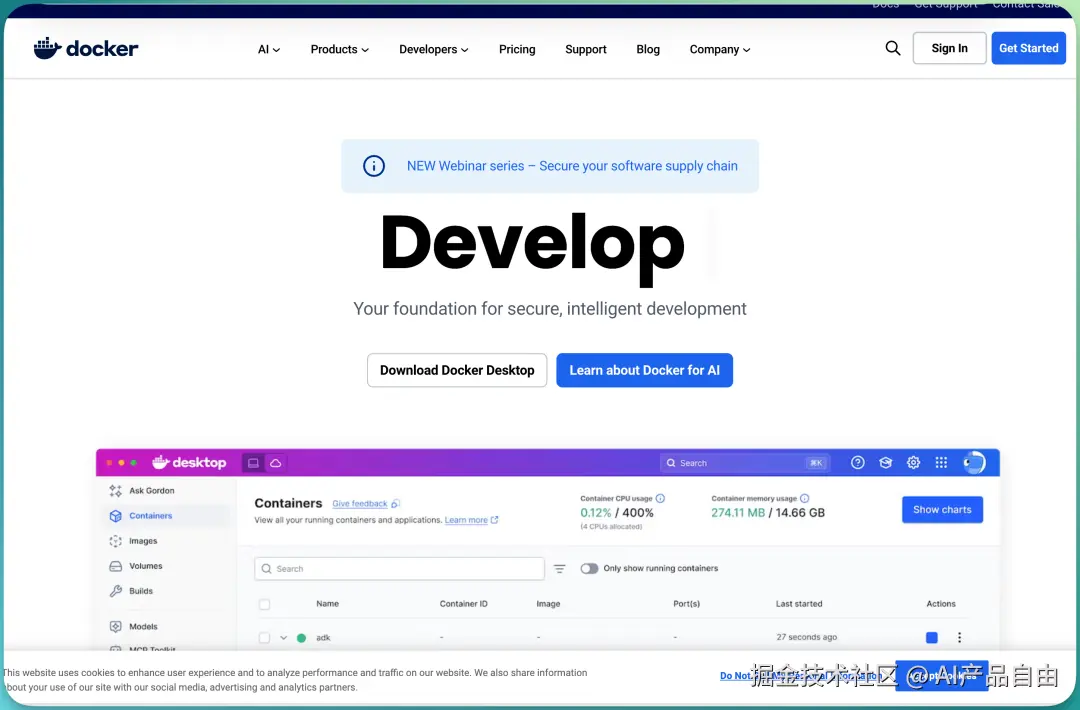Check the adk container checkbox
The height and width of the screenshot is (710, 1080).
(264, 638)
